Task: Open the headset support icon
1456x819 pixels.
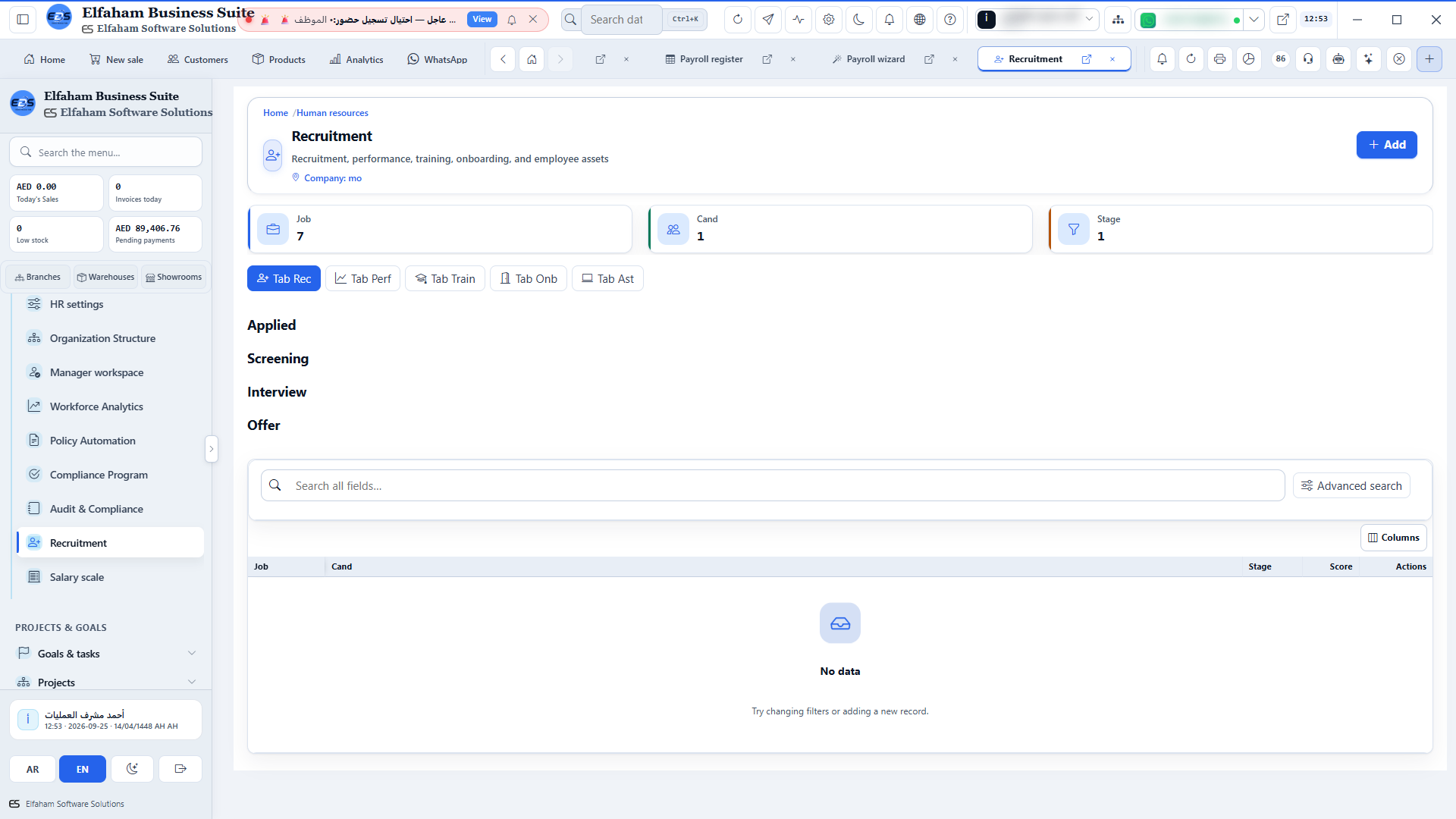Action: coord(1308,59)
